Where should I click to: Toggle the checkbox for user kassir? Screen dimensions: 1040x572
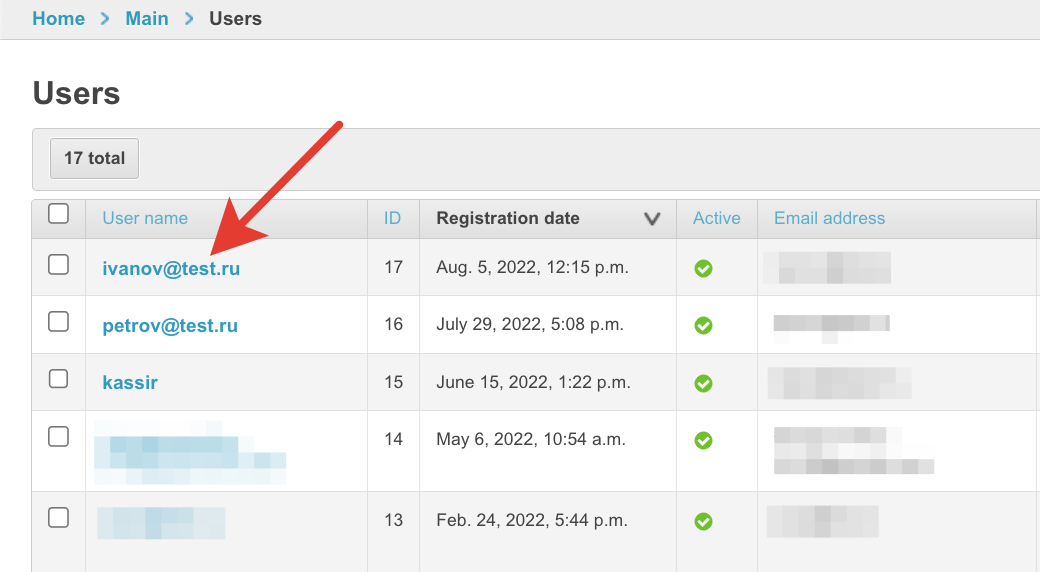pyautogui.click(x=59, y=378)
